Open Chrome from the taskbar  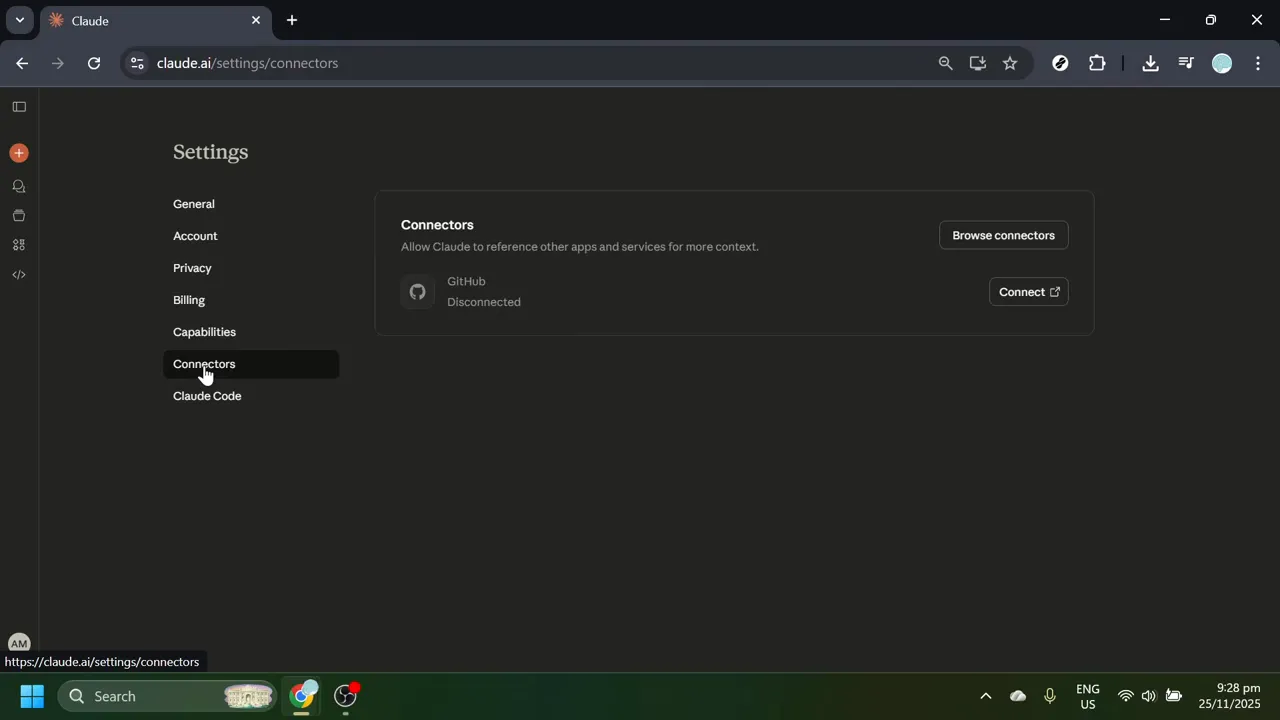(x=302, y=696)
